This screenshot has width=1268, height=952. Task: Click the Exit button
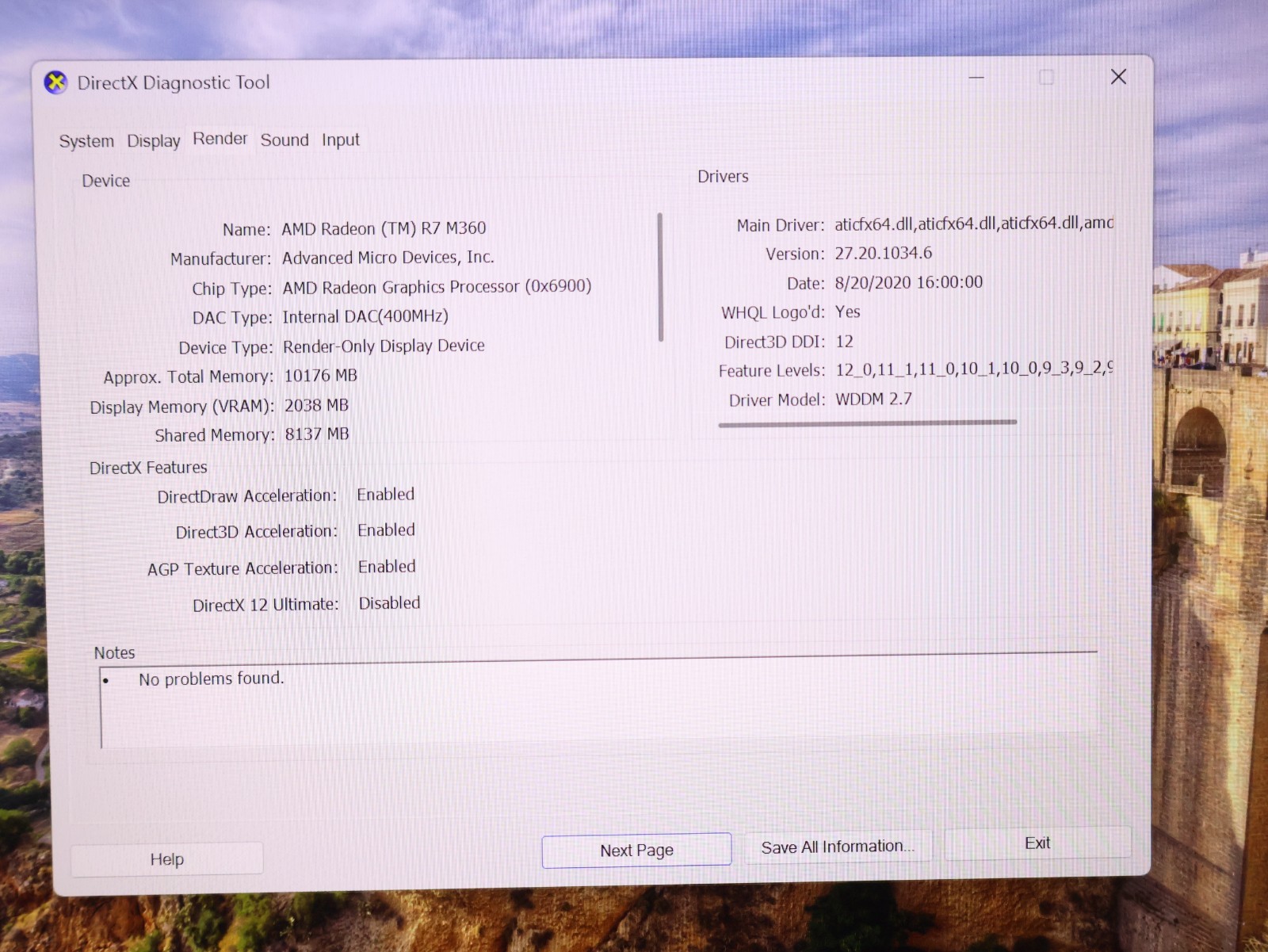coord(1037,843)
